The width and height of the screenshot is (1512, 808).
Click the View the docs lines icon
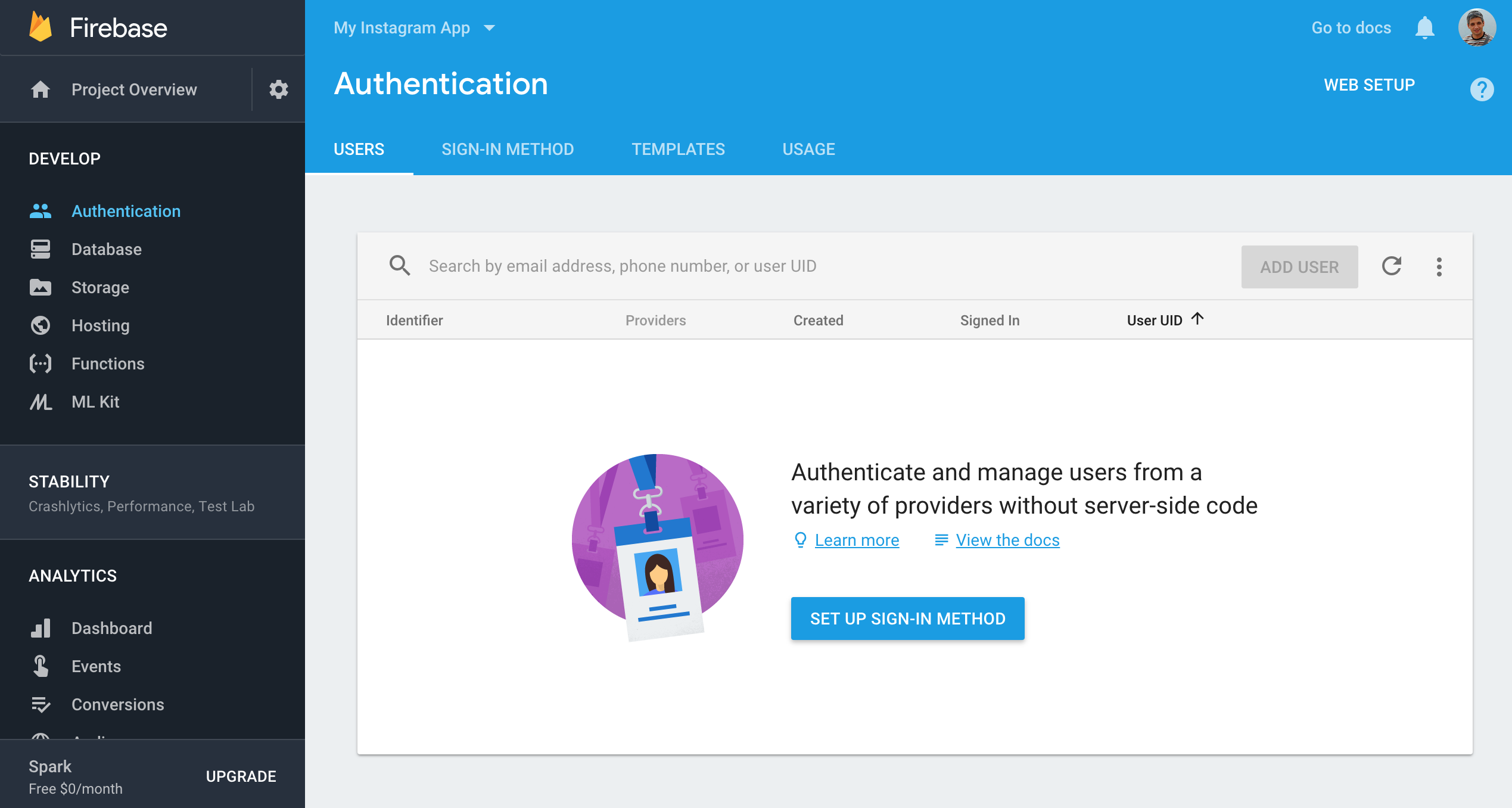(x=941, y=540)
